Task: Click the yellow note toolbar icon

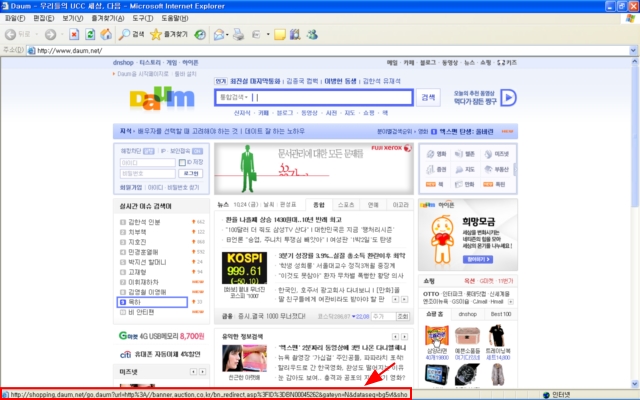Action: pos(280,35)
